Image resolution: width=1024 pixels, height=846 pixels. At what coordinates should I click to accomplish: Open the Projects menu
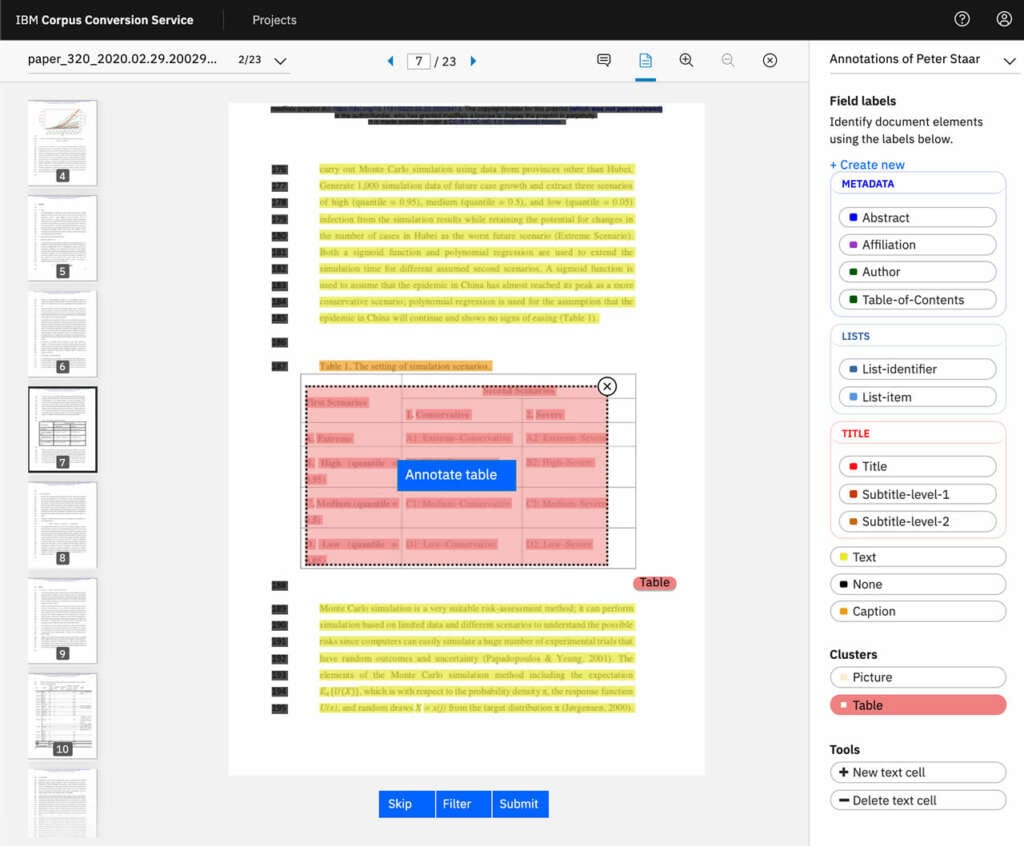274,20
